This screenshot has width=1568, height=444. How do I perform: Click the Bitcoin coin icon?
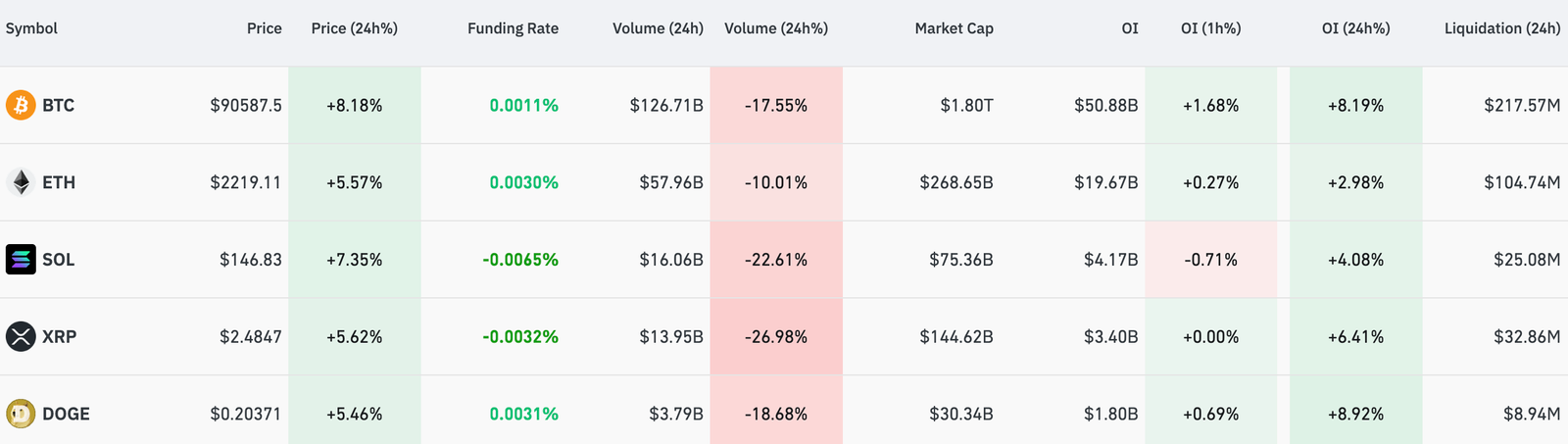21,105
